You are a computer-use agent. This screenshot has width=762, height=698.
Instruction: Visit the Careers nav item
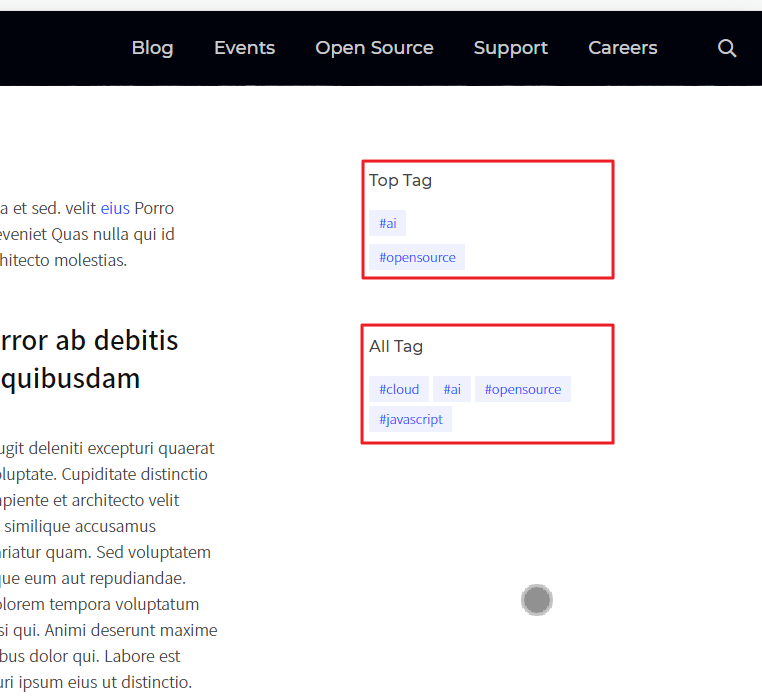(623, 48)
